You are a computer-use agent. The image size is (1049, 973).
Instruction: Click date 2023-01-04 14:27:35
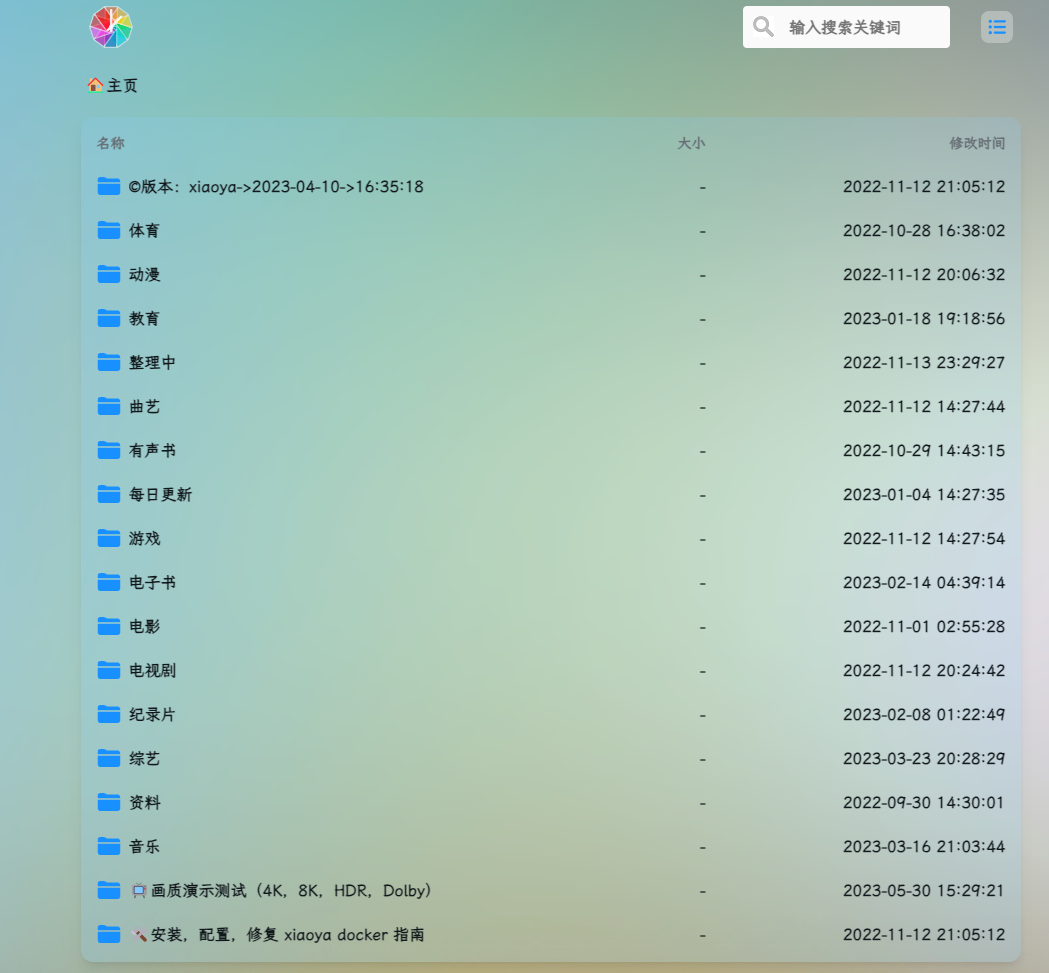point(924,495)
